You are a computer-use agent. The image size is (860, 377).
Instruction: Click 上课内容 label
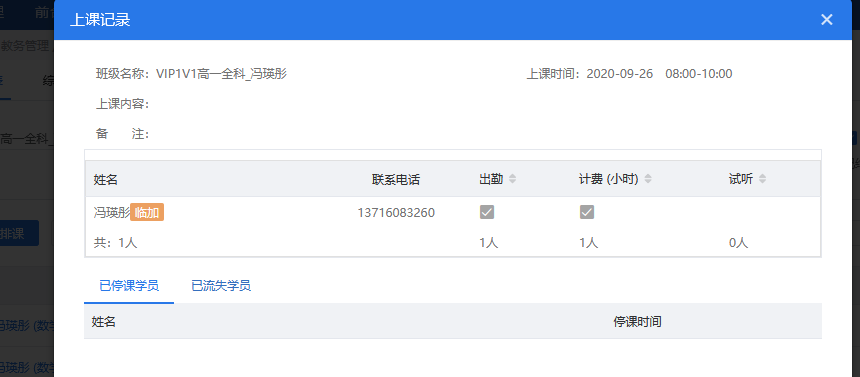pyautogui.click(x=122, y=104)
